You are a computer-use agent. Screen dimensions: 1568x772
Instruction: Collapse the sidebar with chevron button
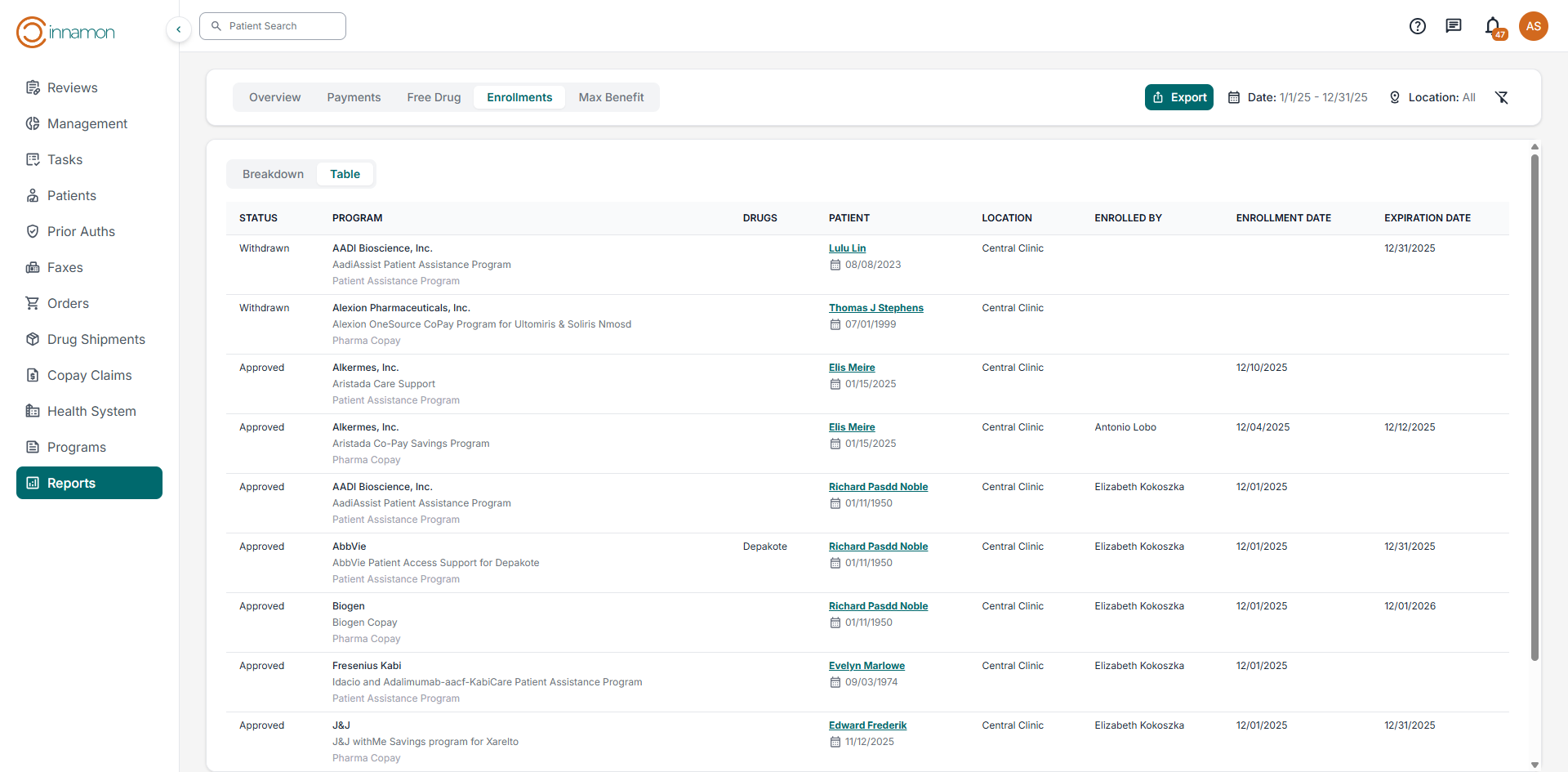click(179, 29)
